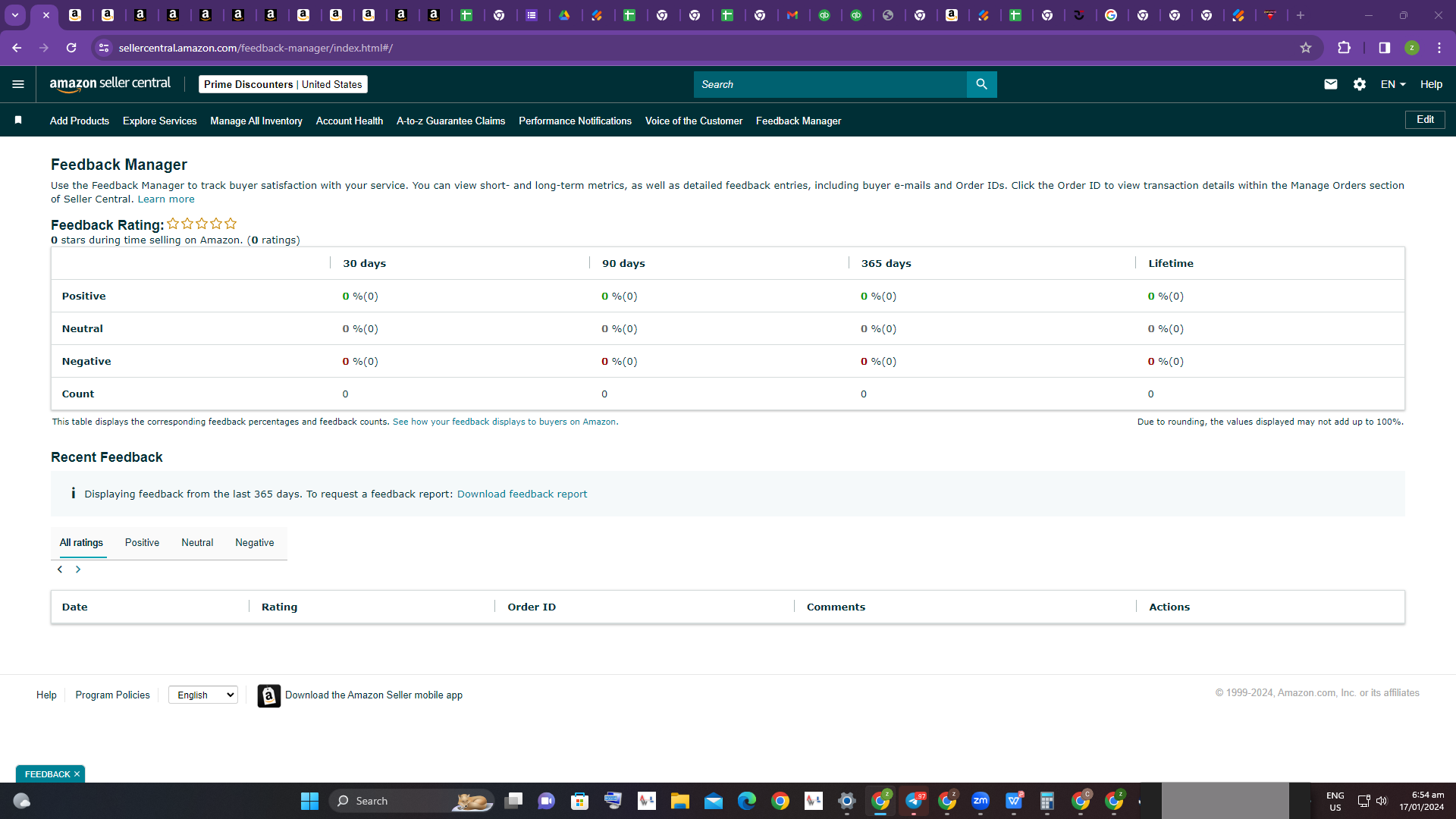This screenshot has width=1456, height=819.
Task: Click the Order ID column header
Action: 532,607
